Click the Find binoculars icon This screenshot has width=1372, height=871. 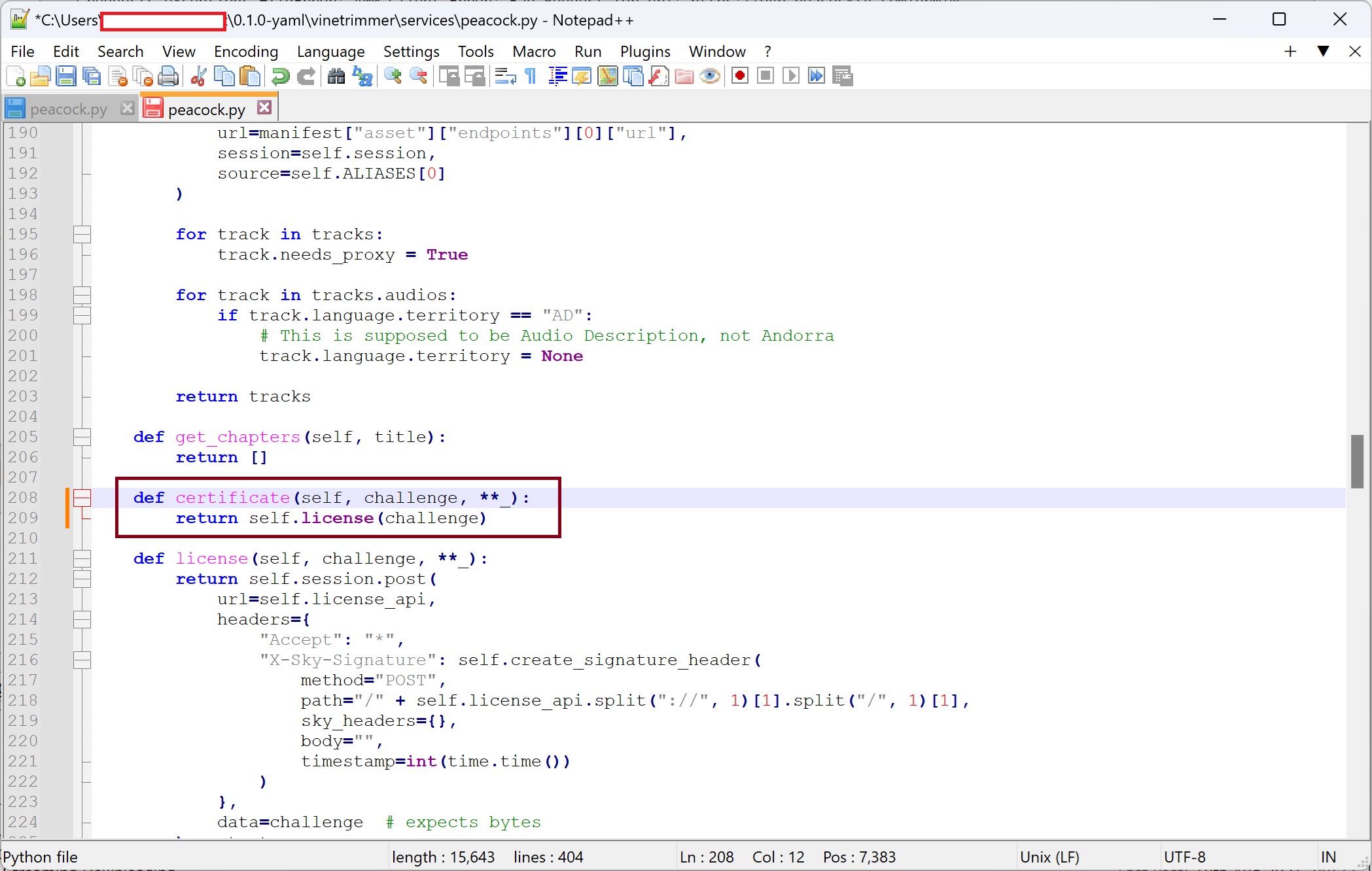tap(336, 77)
